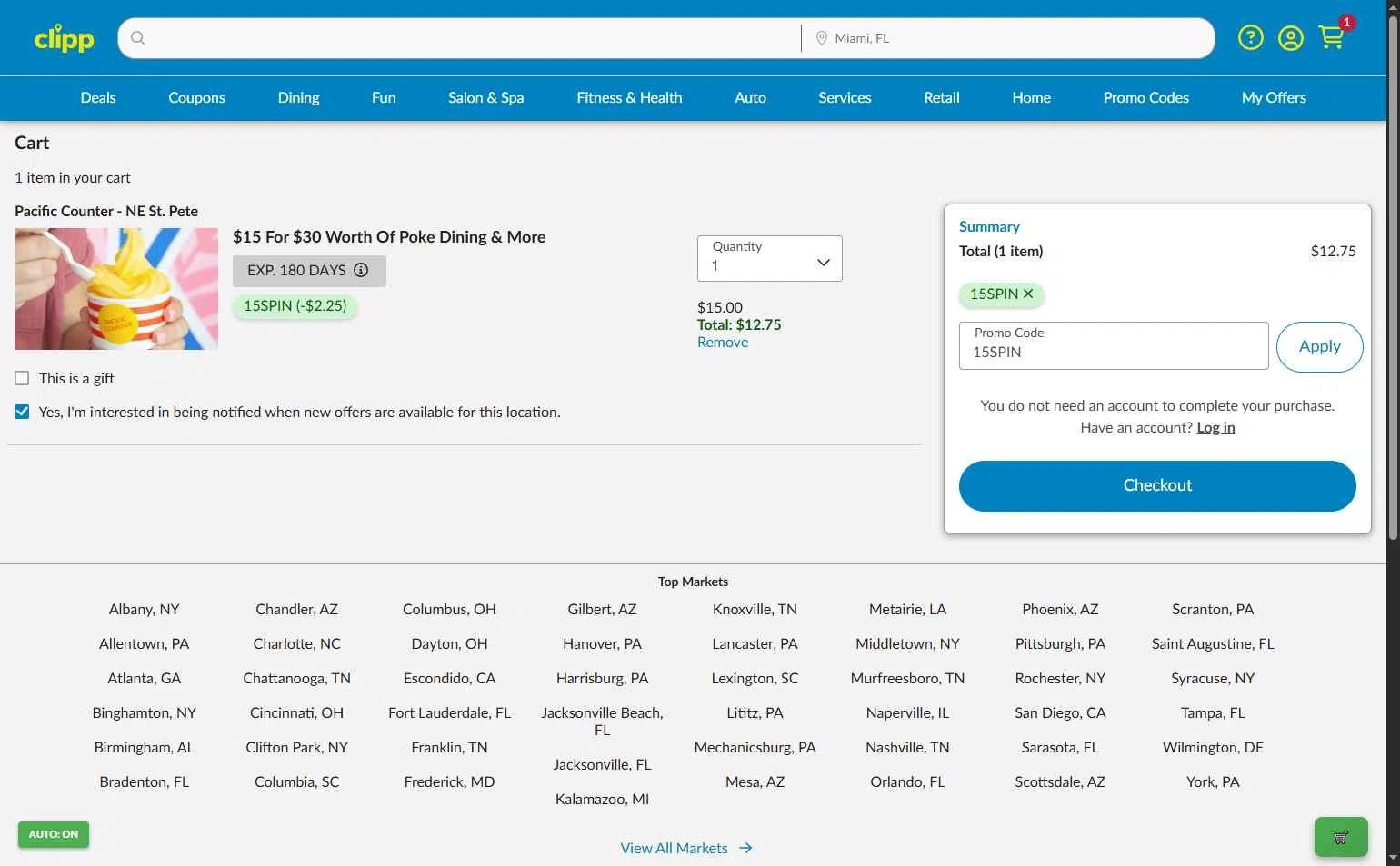Image resolution: width=1400 pixels, height=866 pixels.
Task: Select the Tampa, FL market
Action: [1214, 712]
